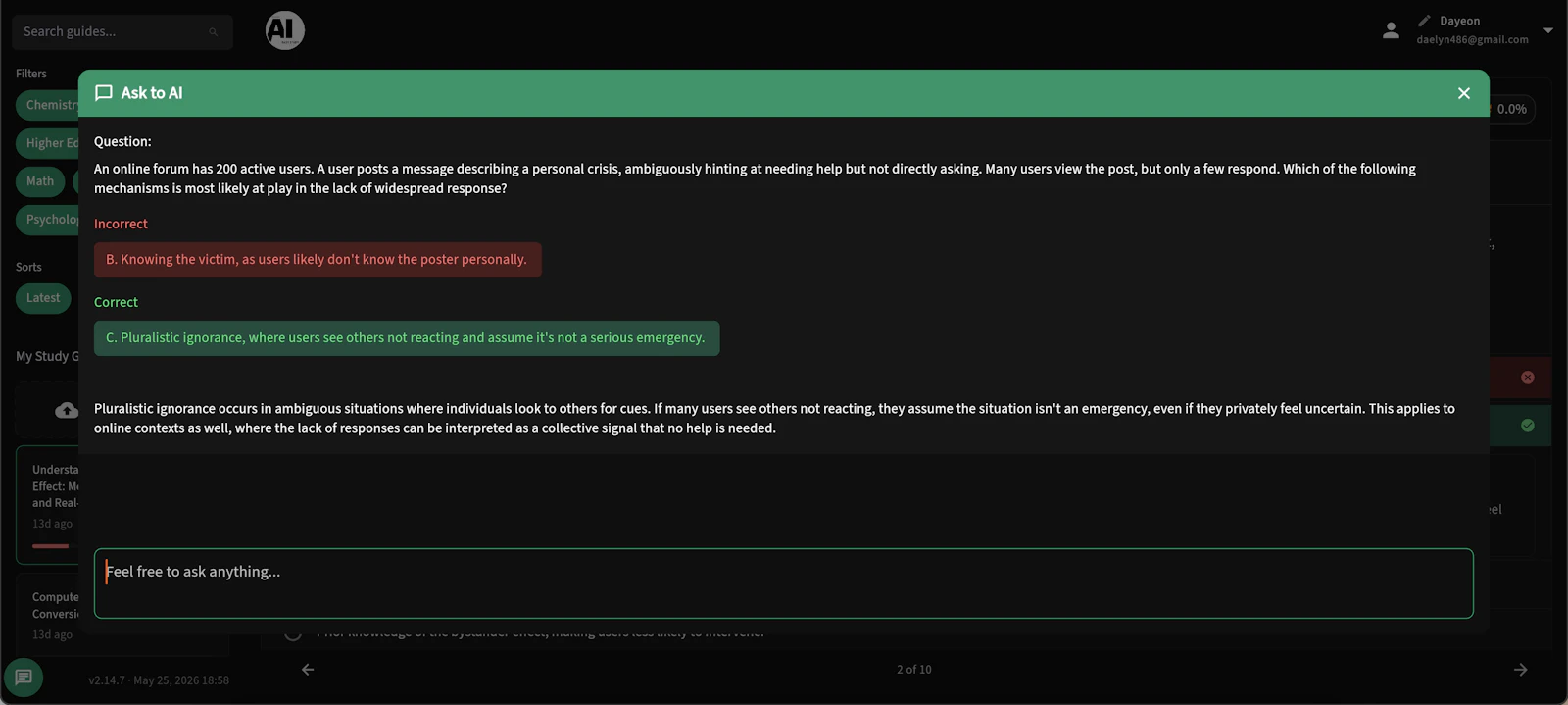Click the pencil edit icon beside Dayeon
Viewport: 1568px width, 705px height.
click(1424, 21)
